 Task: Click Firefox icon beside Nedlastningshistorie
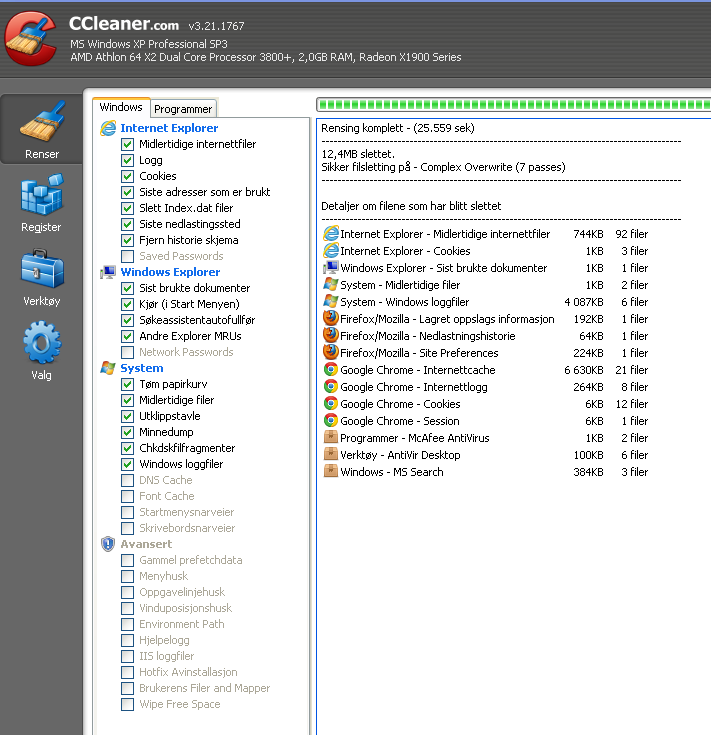click(x=331, y=335)
